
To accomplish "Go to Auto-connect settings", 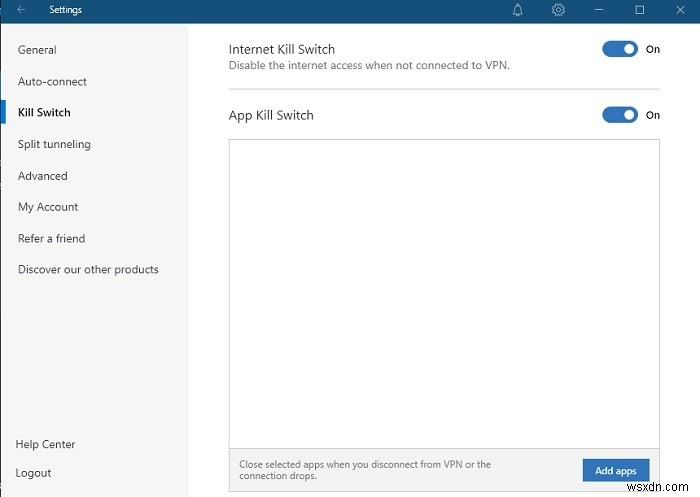I will (52, 82).
